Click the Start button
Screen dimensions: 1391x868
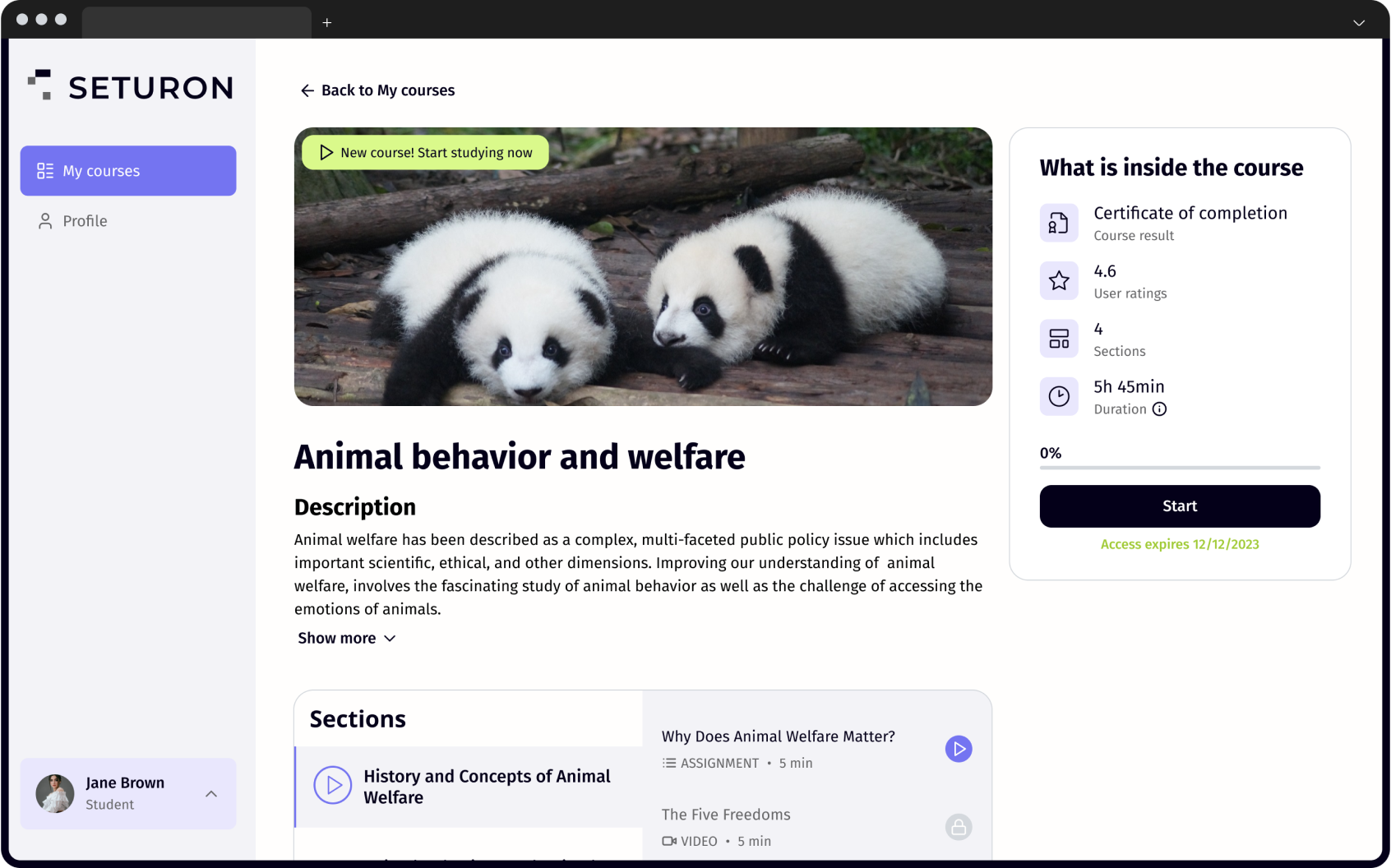click(x=1179, y=506)
